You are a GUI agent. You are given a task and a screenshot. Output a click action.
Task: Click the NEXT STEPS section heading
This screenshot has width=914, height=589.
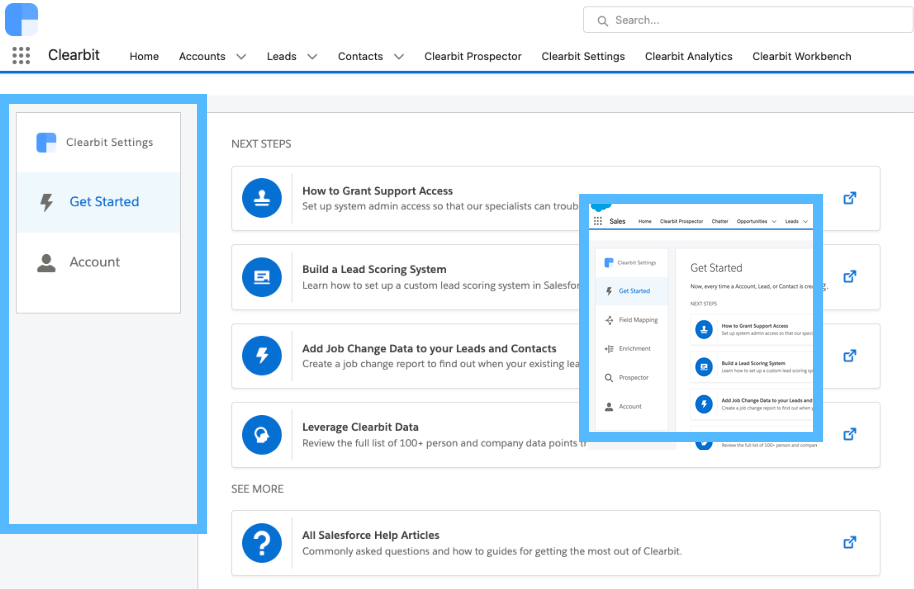click(x=261, y=144)
